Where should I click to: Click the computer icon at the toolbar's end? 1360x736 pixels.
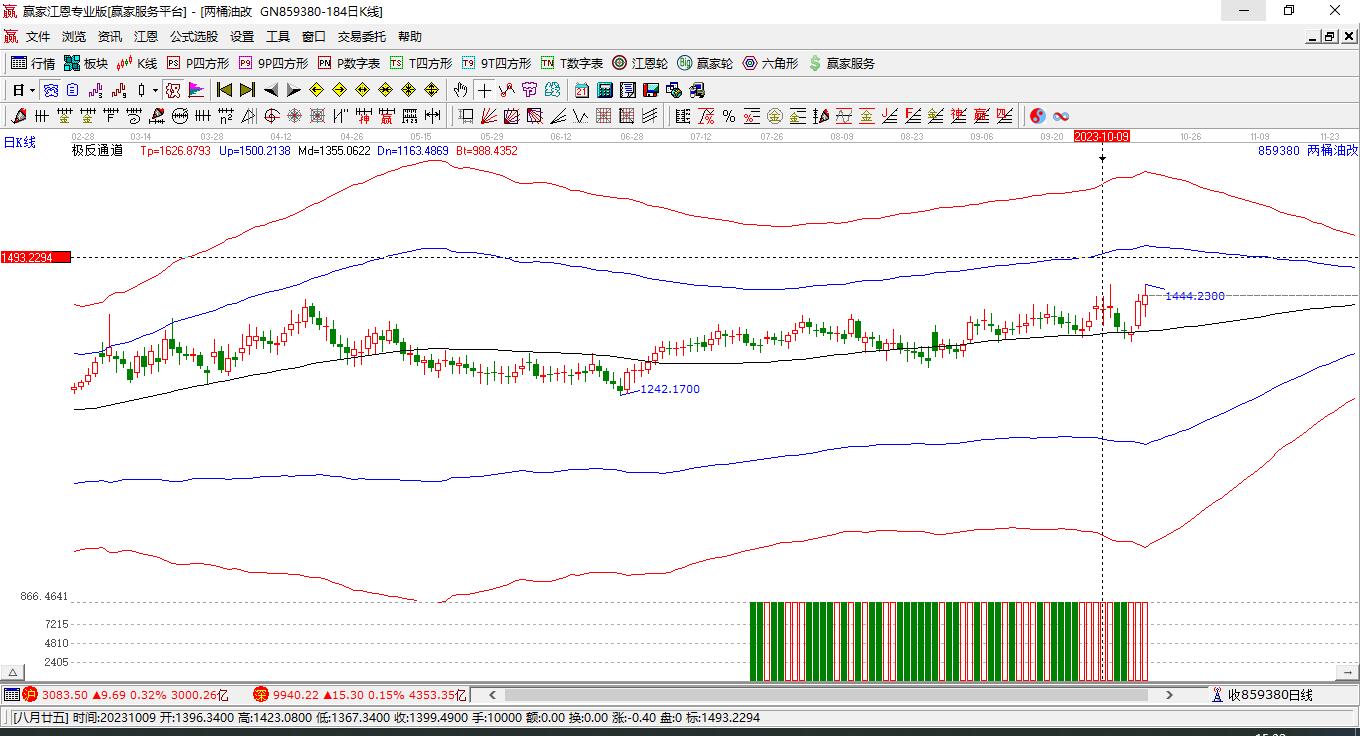click(697, 90)
